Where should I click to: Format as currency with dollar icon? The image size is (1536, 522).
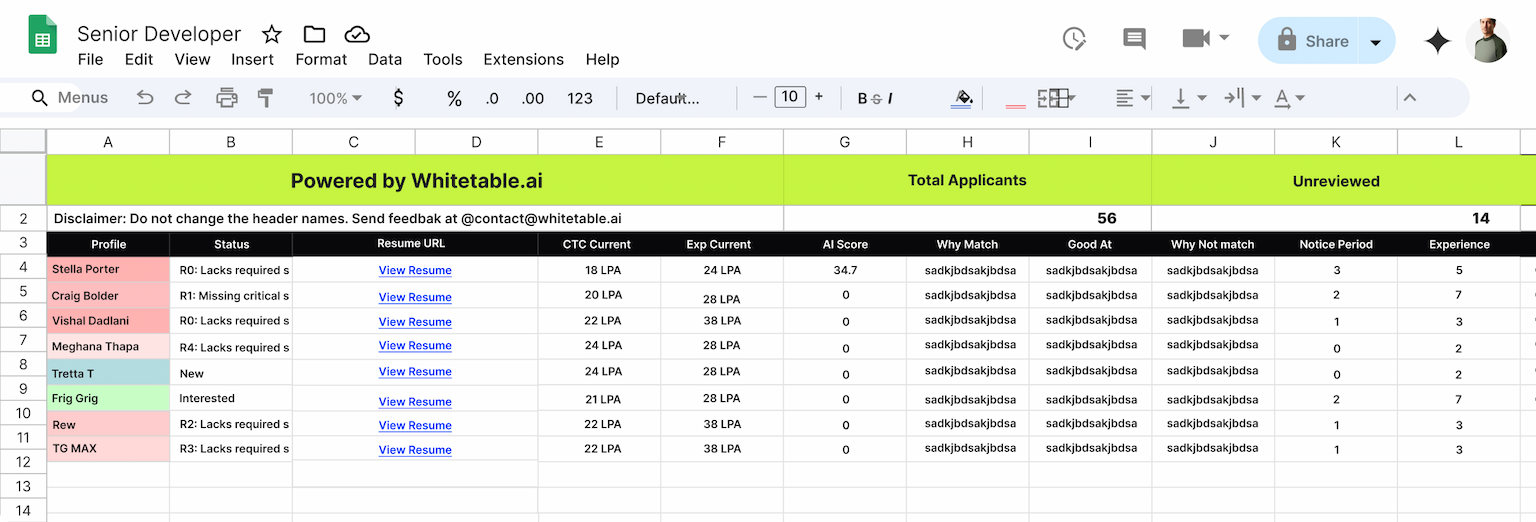pos(399,98)
